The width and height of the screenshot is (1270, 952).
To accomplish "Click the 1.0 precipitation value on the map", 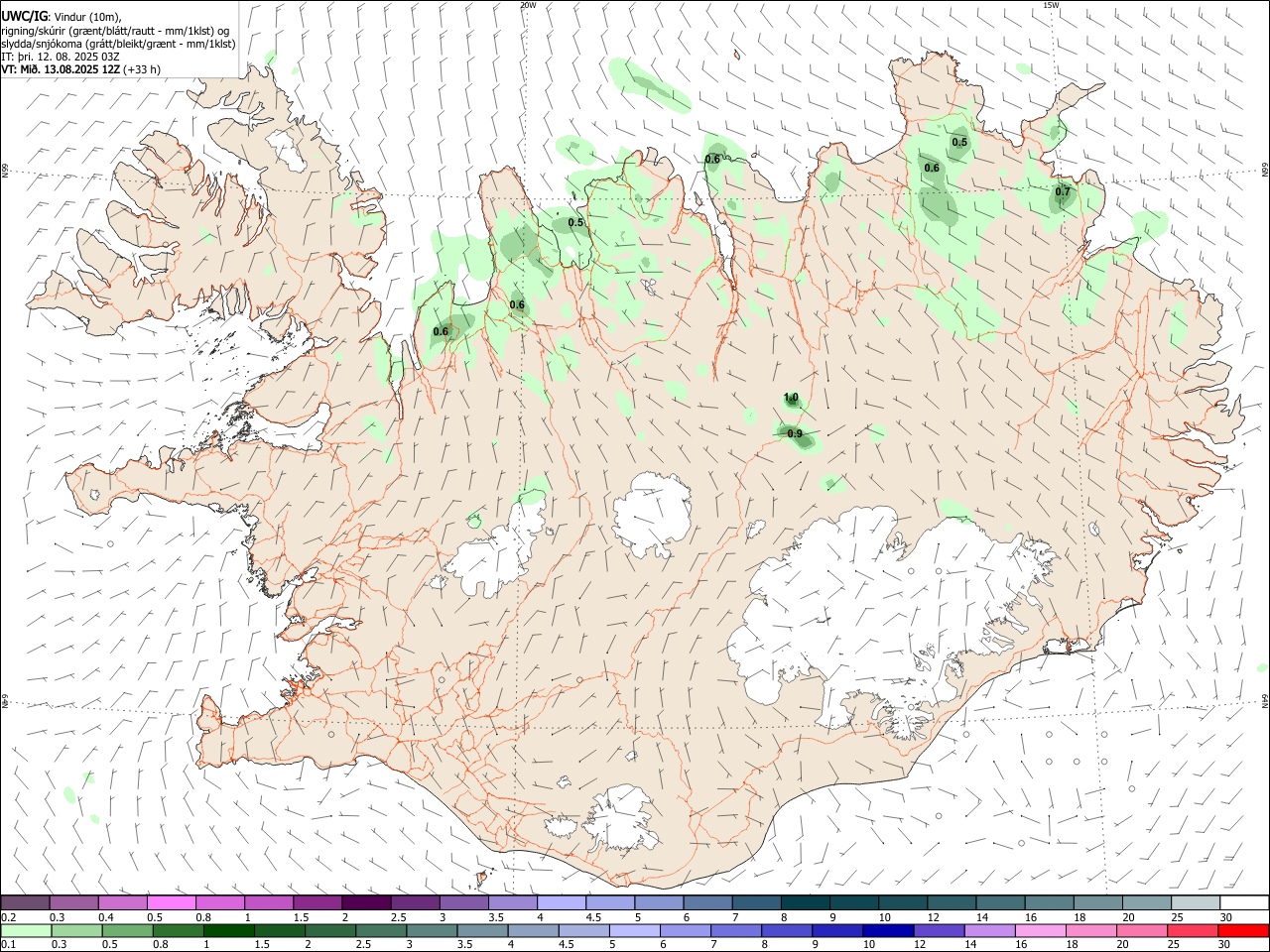I will [x=791, y=398].
